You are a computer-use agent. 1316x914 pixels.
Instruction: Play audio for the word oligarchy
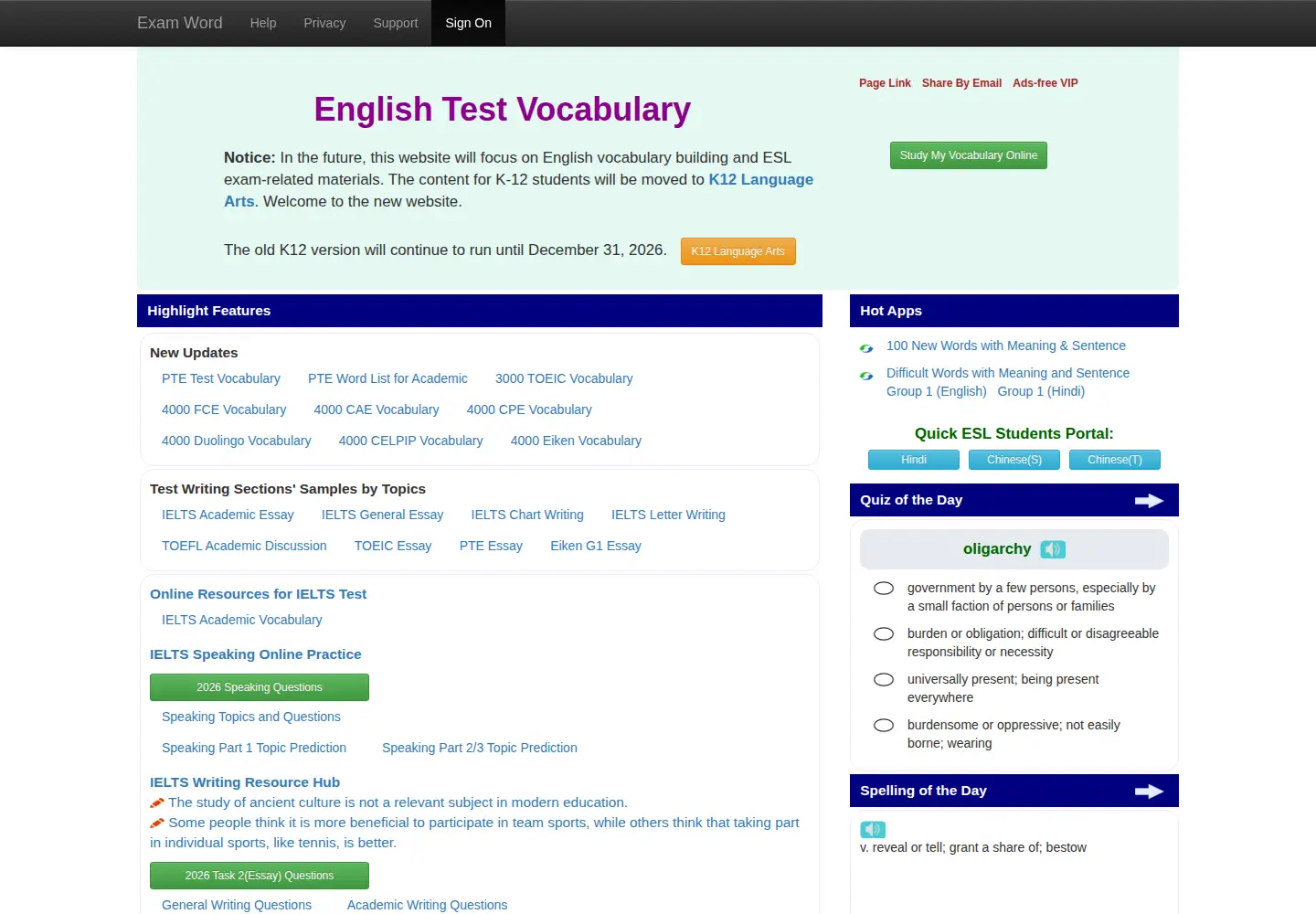coord(1053,549)
